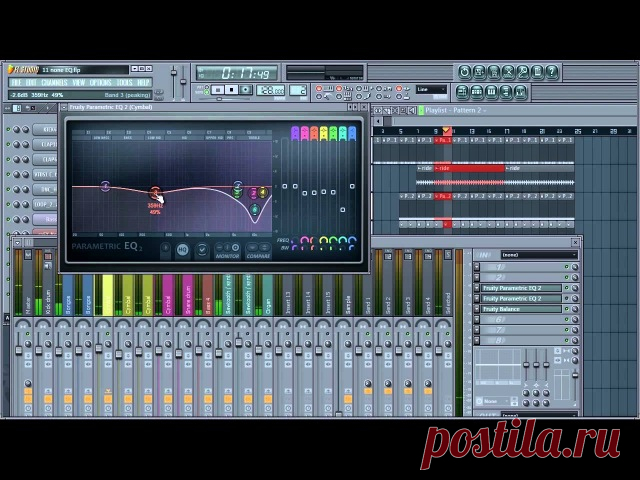This screenshot has height=480, width=640.
Task: Show the Step Sequencer window icon
Action: click(x=476, y=92)
